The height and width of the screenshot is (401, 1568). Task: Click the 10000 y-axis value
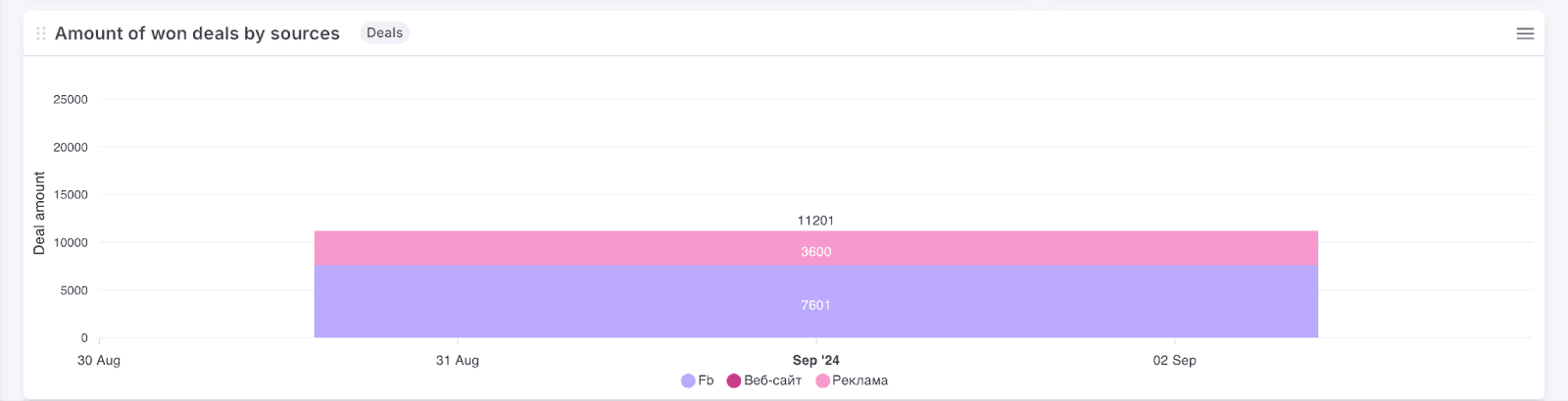tap(71, 242)
